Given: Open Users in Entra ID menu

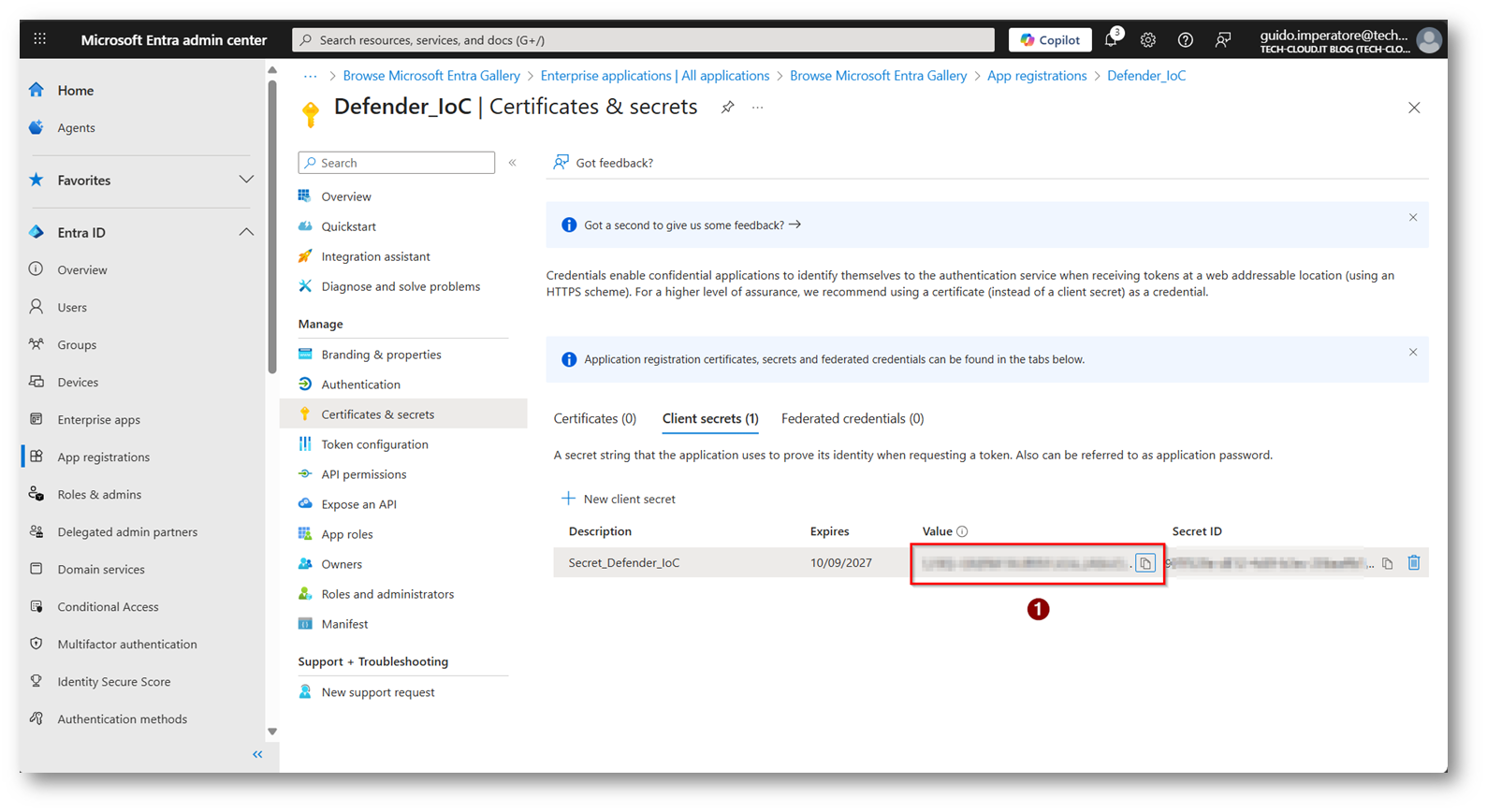Looking at the screenshot, I should 72,307.
